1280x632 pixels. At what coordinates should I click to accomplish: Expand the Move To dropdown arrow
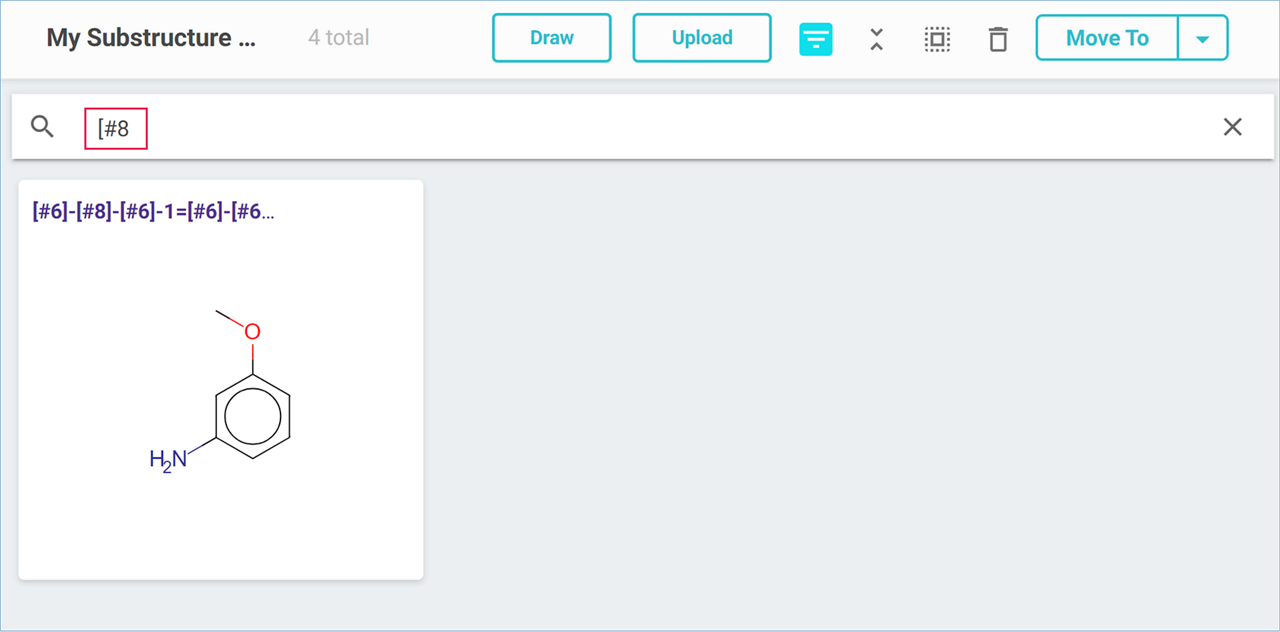tap(1203, 39)
